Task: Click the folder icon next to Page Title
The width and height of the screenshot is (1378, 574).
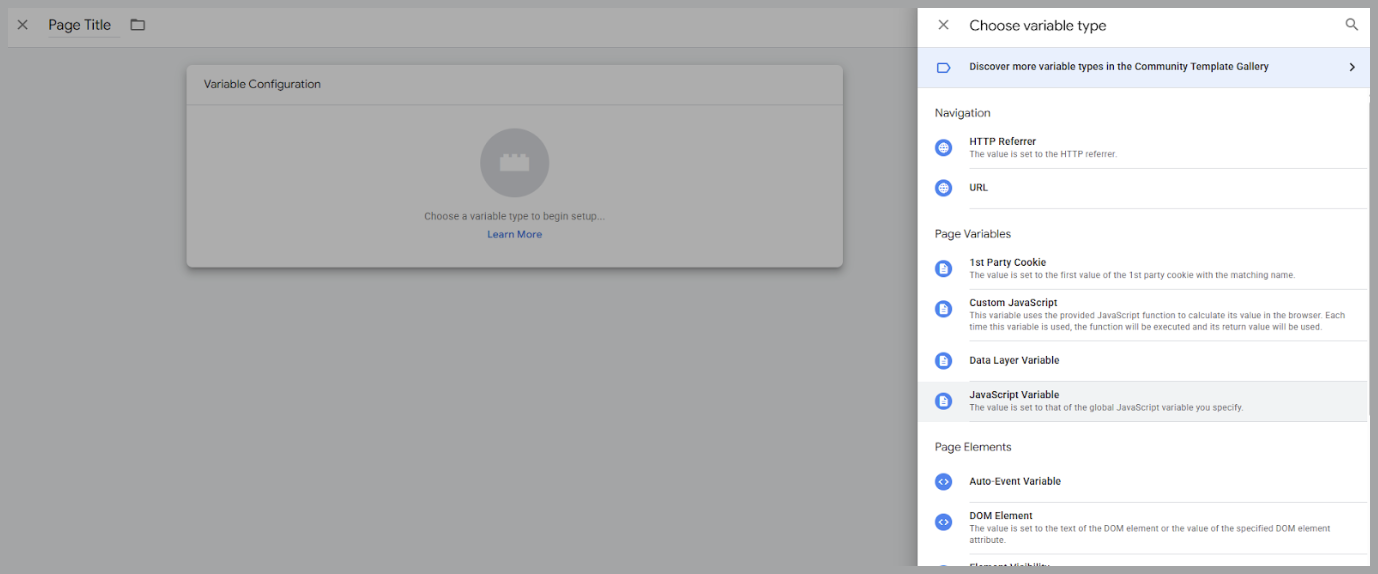Action: (138, 25)
